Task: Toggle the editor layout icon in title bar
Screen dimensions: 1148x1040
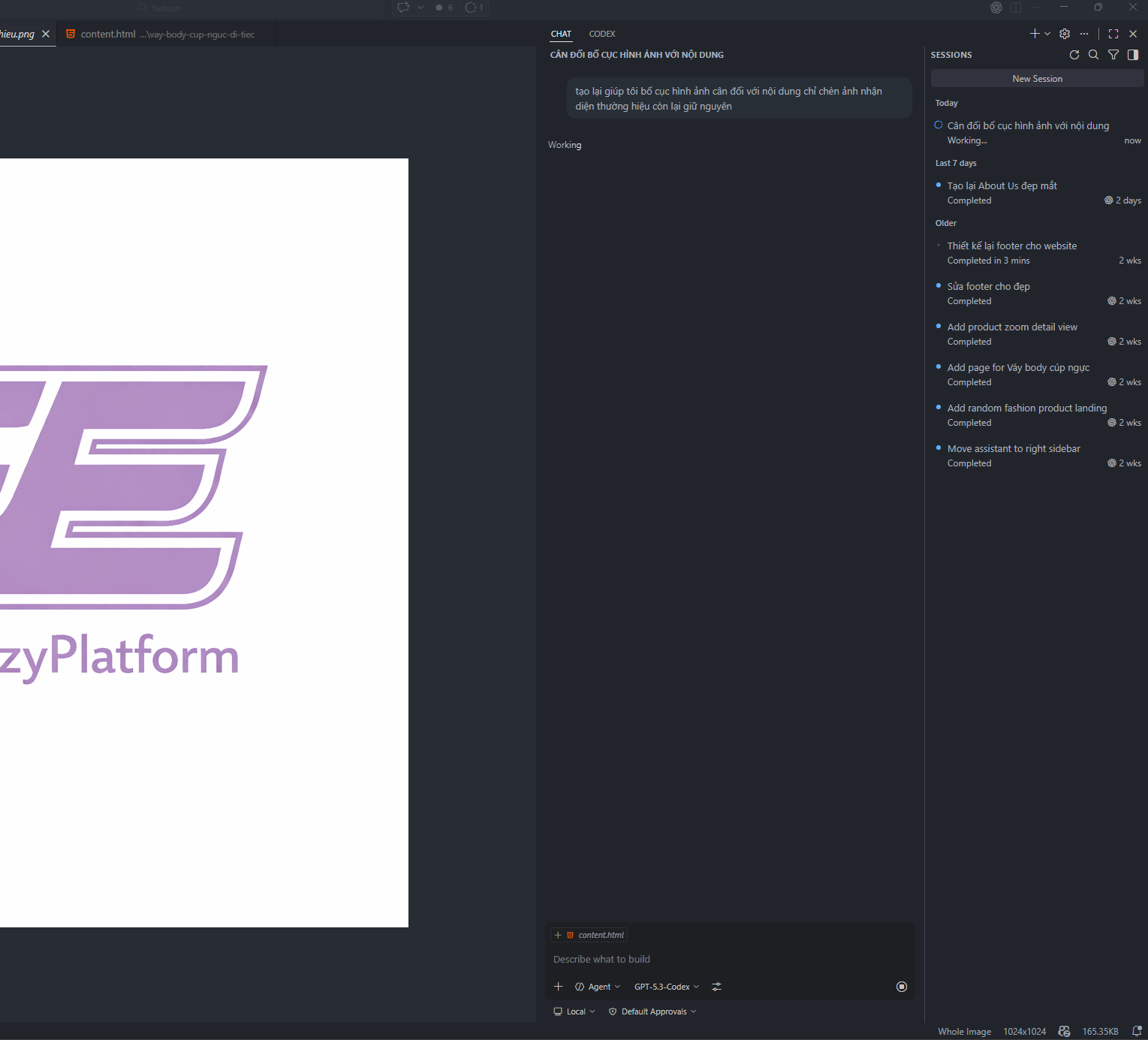Action: 1016,8
